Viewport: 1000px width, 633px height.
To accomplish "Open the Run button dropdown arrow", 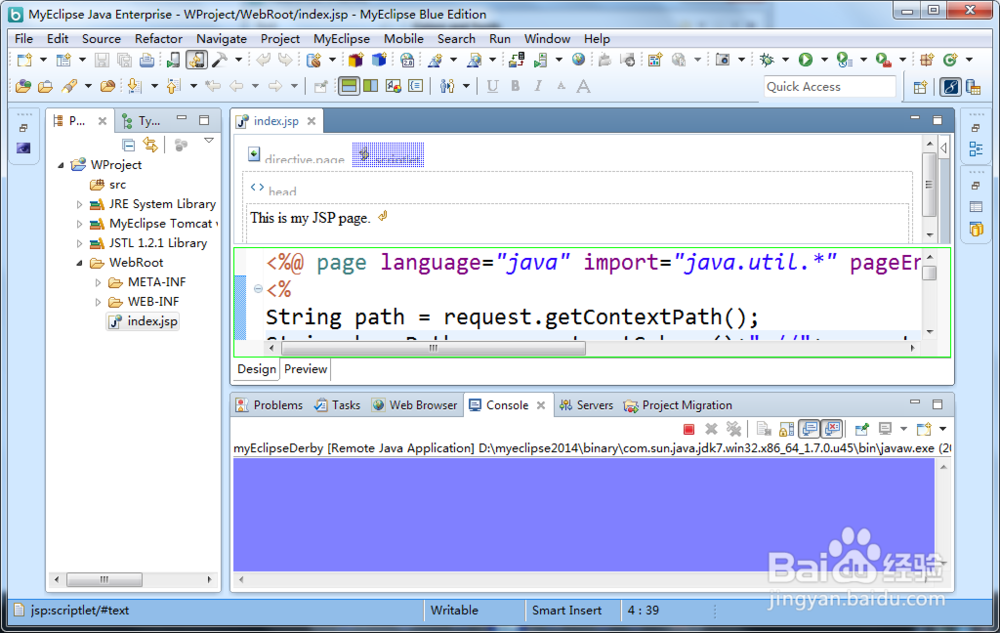I will pos(824,60).
